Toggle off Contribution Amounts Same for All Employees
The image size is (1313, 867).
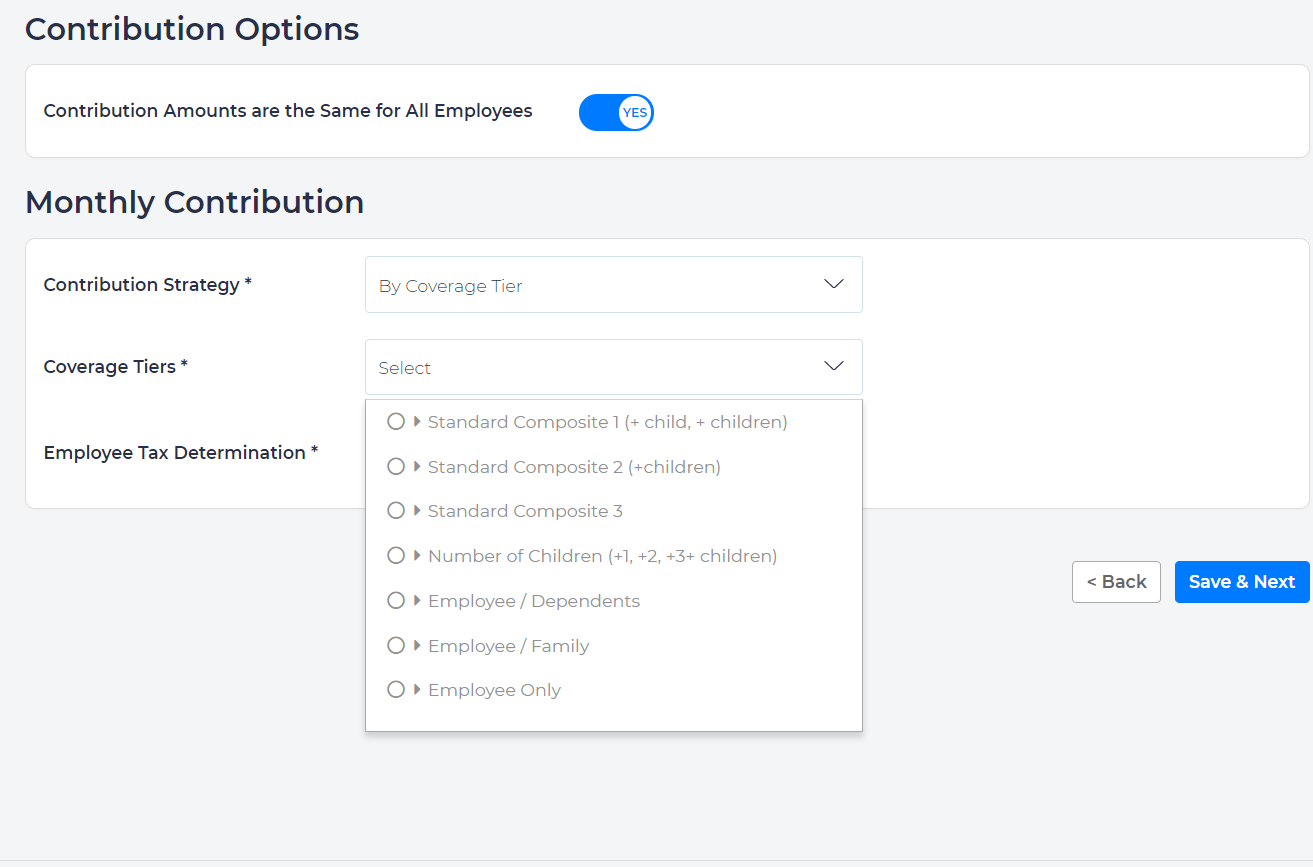tap(616, 112)
